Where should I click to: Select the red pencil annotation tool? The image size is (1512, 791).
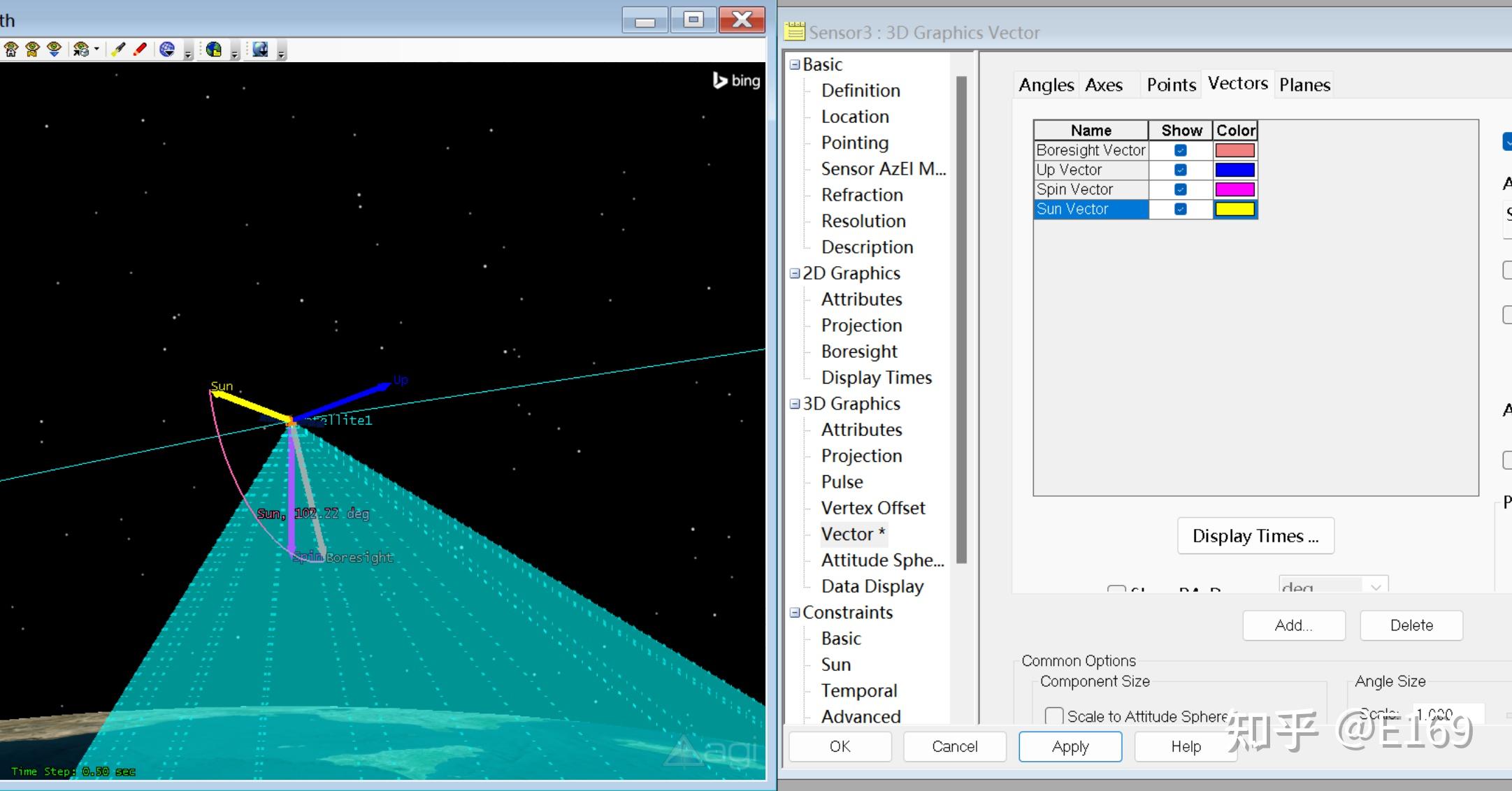[x=140, y=49]
